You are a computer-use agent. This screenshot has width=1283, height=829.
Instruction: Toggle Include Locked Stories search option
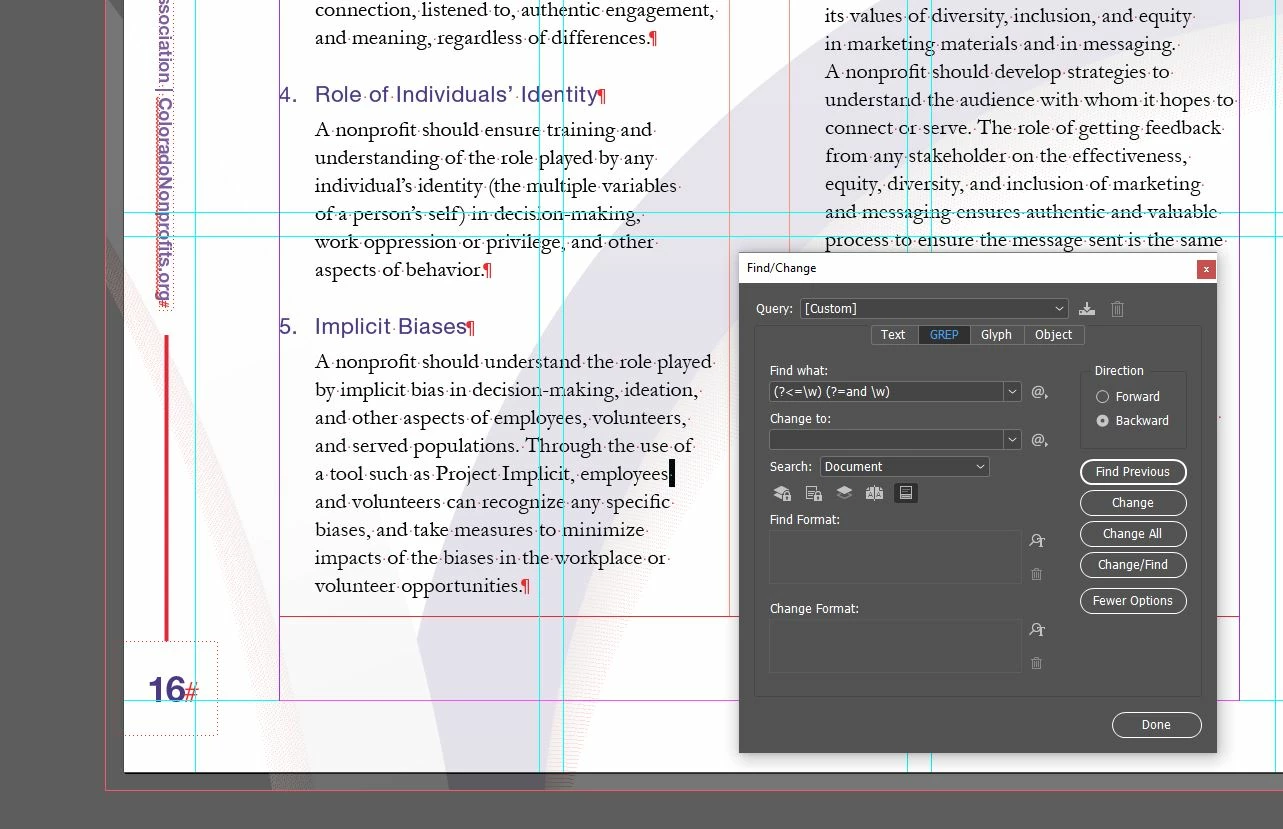pos(814,493)
